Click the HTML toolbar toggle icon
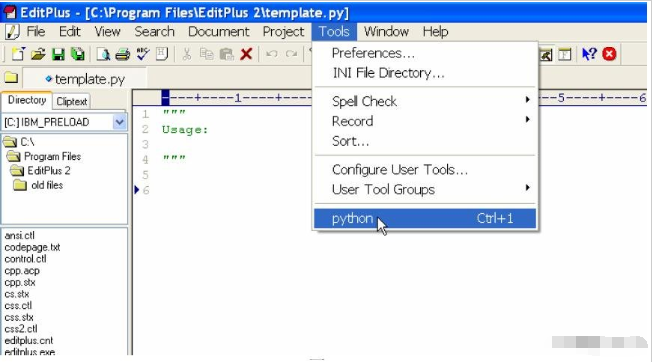Image resolution: width=652 pixels, height=362 pixels. pos(162,54)
